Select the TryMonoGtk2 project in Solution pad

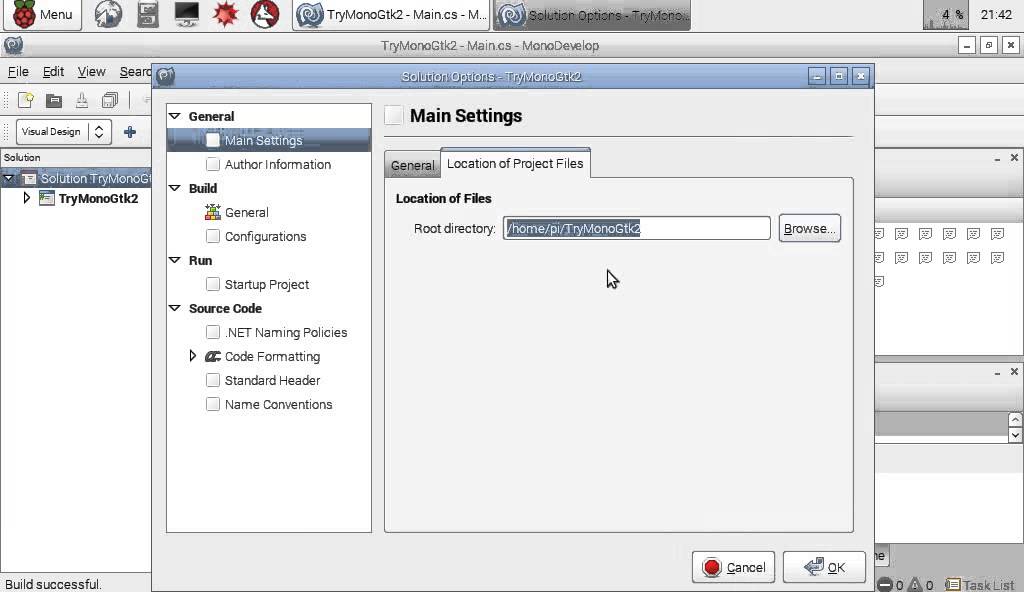point(98,199)
